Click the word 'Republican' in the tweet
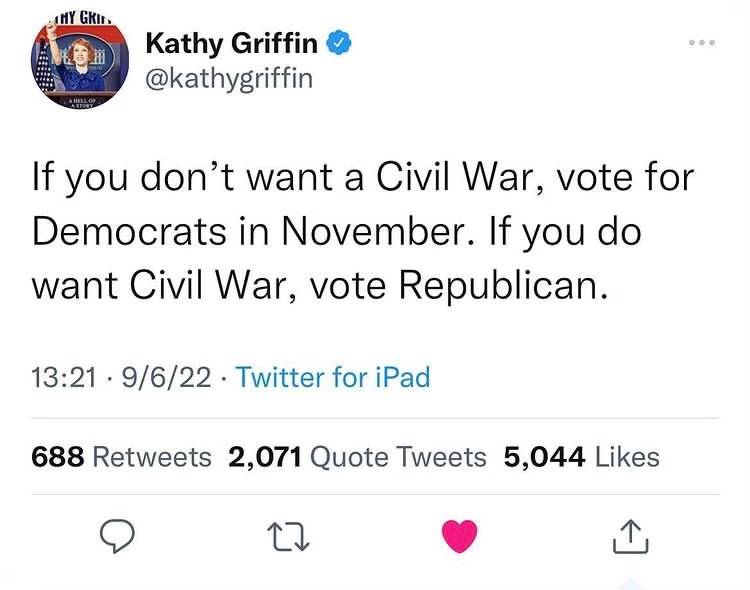Image resolution: width=750 pixels, height=590 pixels. (x=503, y=286)
